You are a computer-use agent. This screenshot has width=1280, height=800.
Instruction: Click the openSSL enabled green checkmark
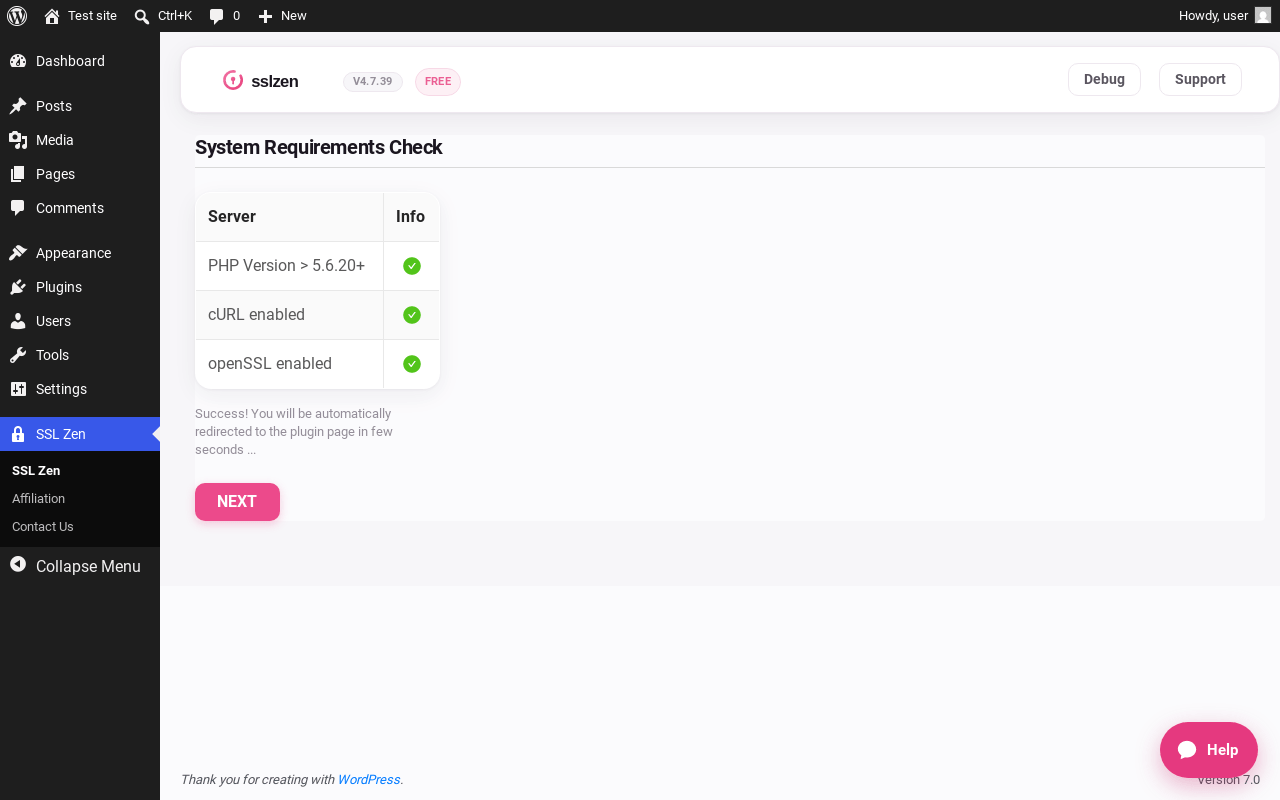coord(412,364)
